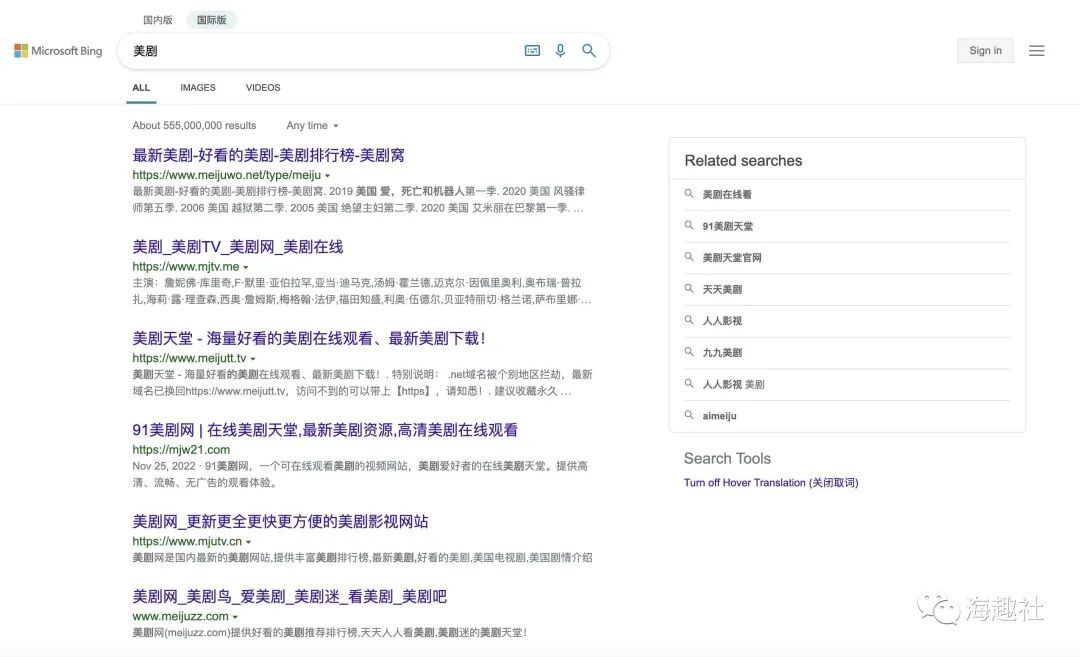Screen dimensions: 1080x657
Task: Click the URL www.meijuzz.com
Action: point(180,616)
